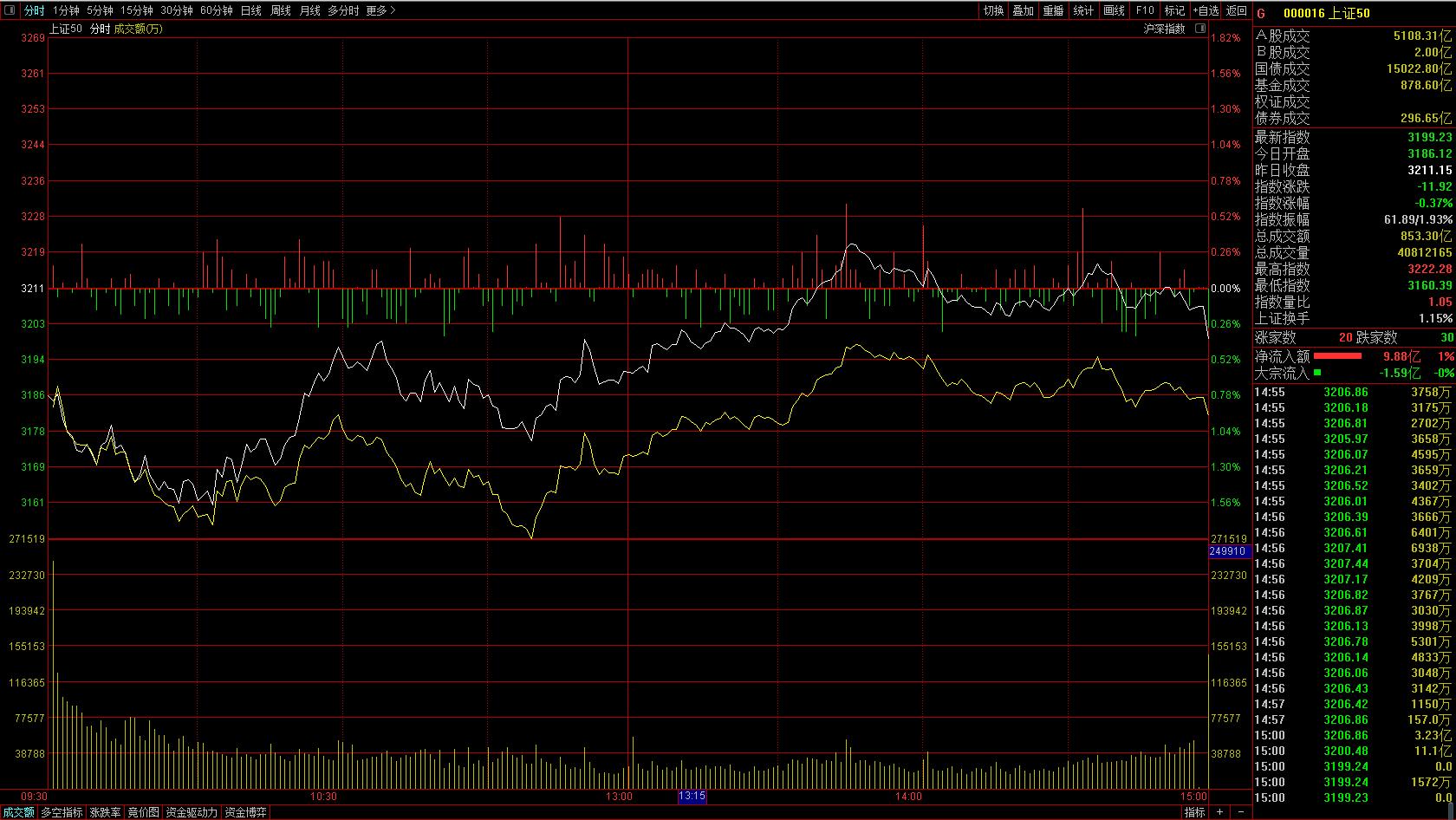The width and height of the screenshot is (1456, 820).
Task: Click the 标记 mark button
Action: click(1174, 10)
